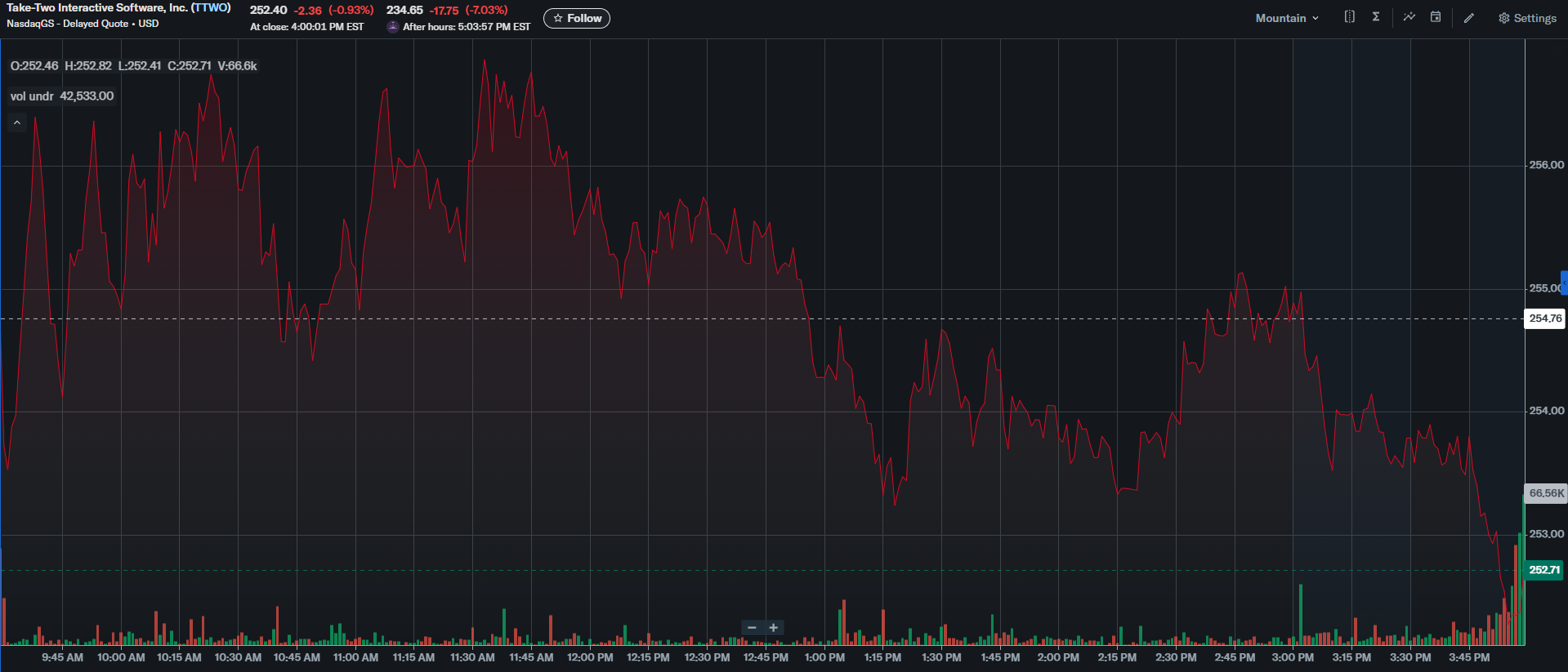Click the 252.71 current price label
Viewport: 1568px width, 672px height.
pyautogui.click(x=1543, y=570)
